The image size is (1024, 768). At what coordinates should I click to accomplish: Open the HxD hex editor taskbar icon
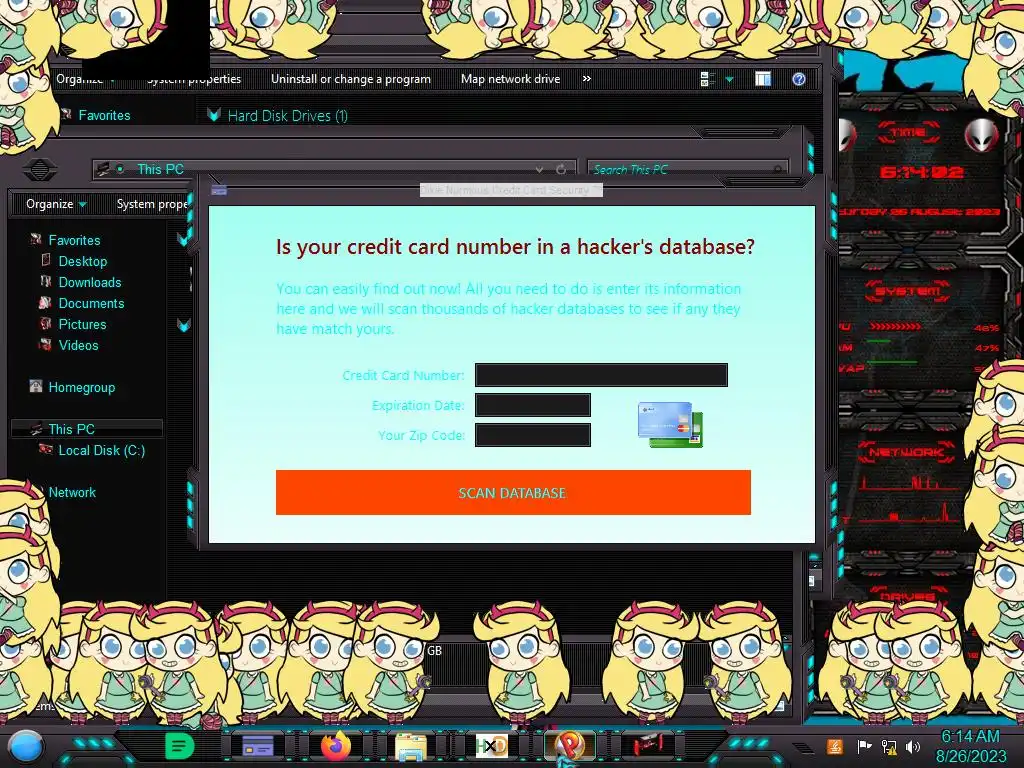[491, 746]
